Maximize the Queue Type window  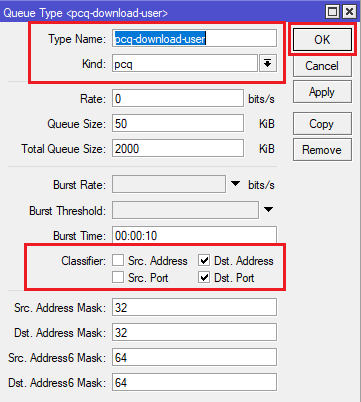click(x=333, y=12)
